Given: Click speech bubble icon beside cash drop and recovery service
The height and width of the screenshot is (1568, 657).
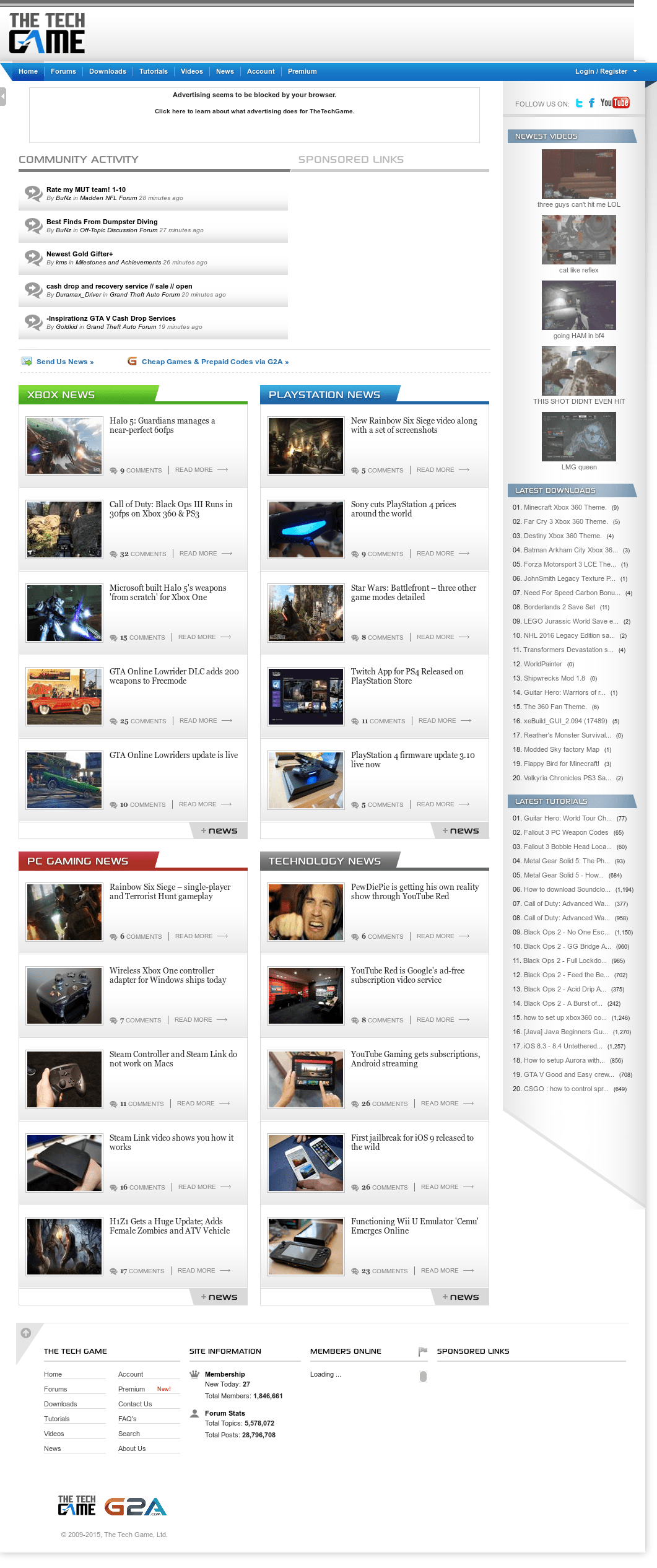Looking at the screenshot, I should coord(33,290).
